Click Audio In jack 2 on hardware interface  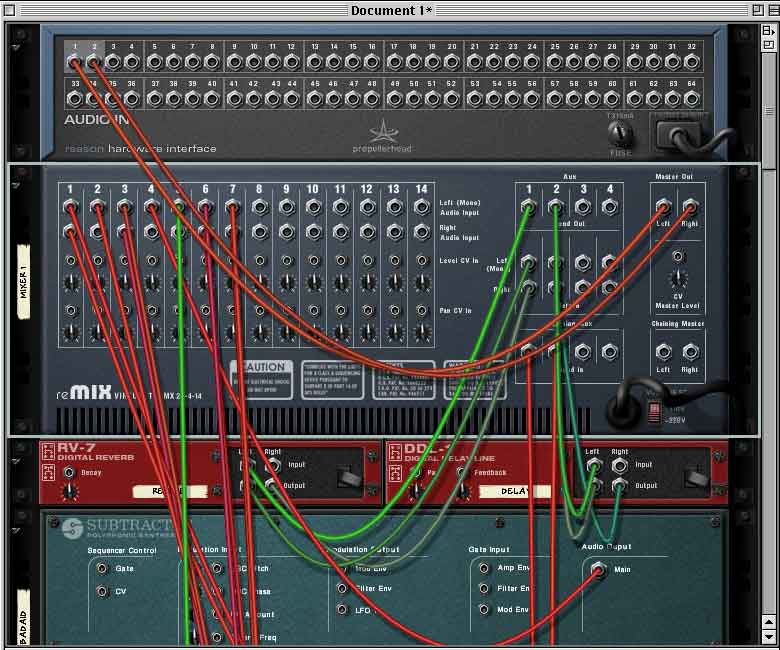point(94,62)
